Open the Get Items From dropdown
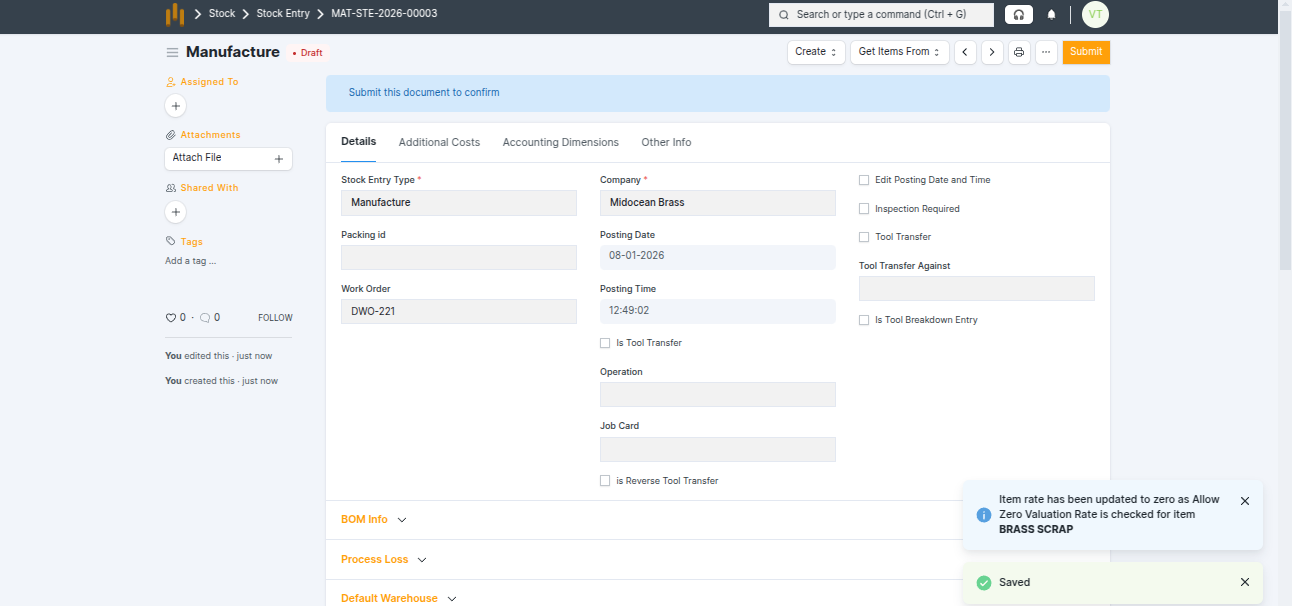1292x606 pixels. [899, 52]
